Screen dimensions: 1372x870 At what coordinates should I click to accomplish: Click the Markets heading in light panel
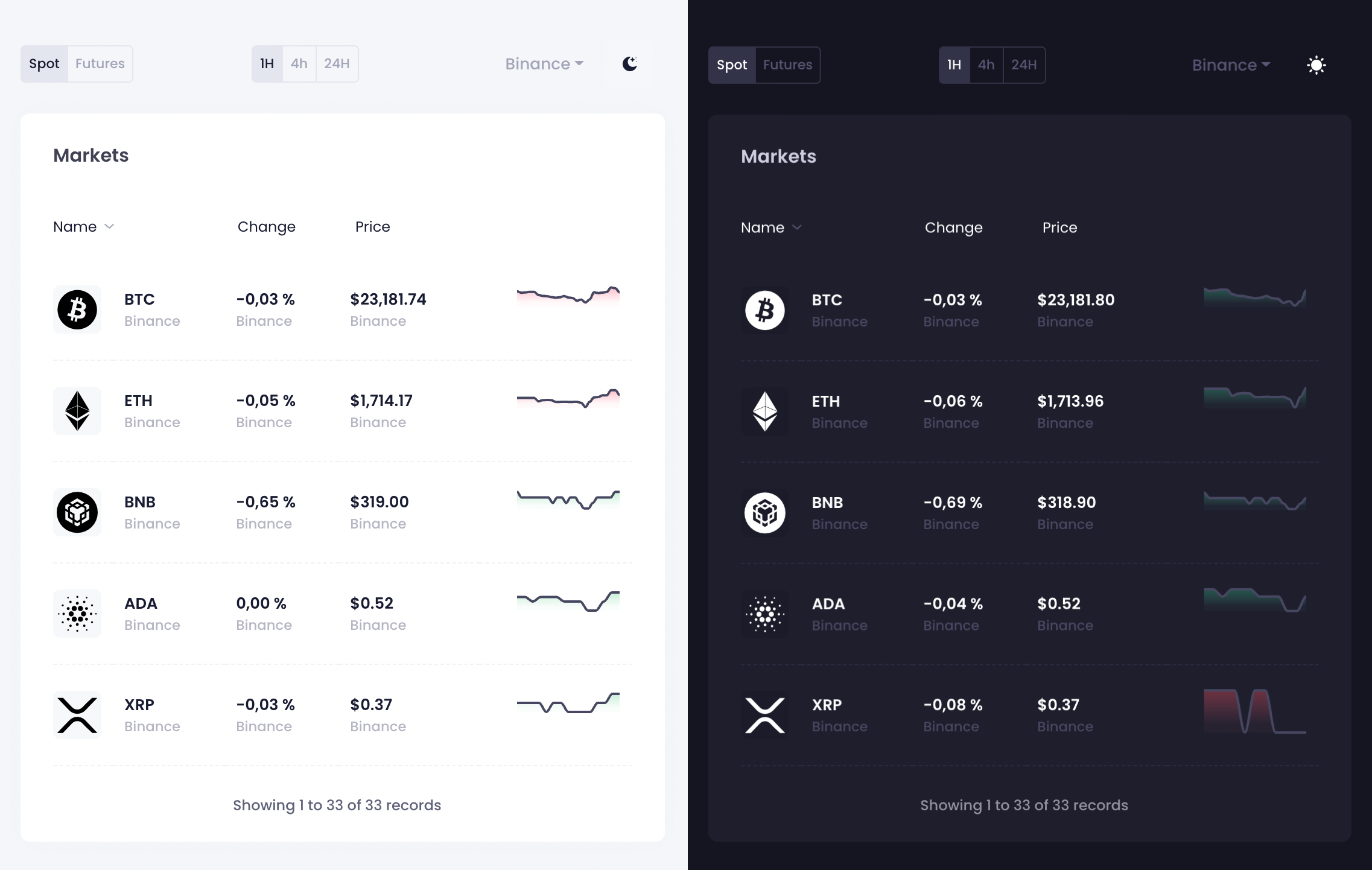[91, 156]
